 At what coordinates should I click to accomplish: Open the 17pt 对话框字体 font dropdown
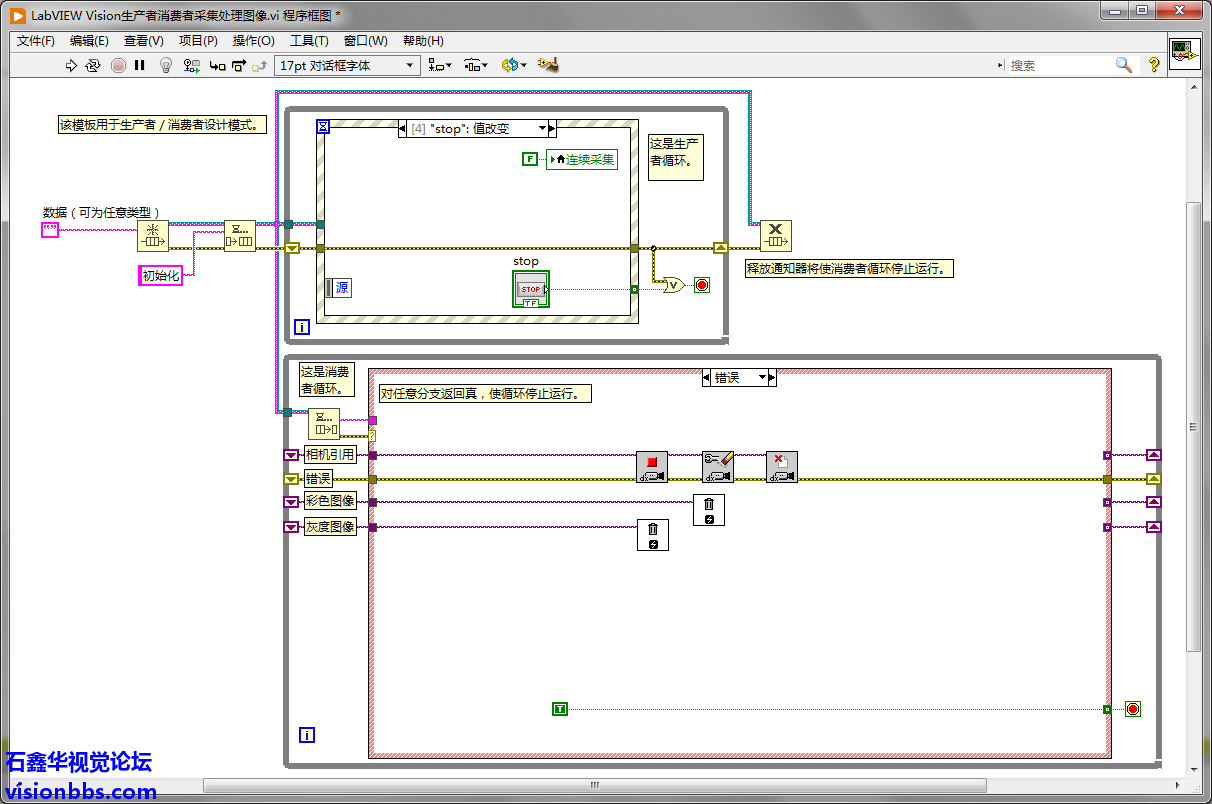(x=346, y=66)
